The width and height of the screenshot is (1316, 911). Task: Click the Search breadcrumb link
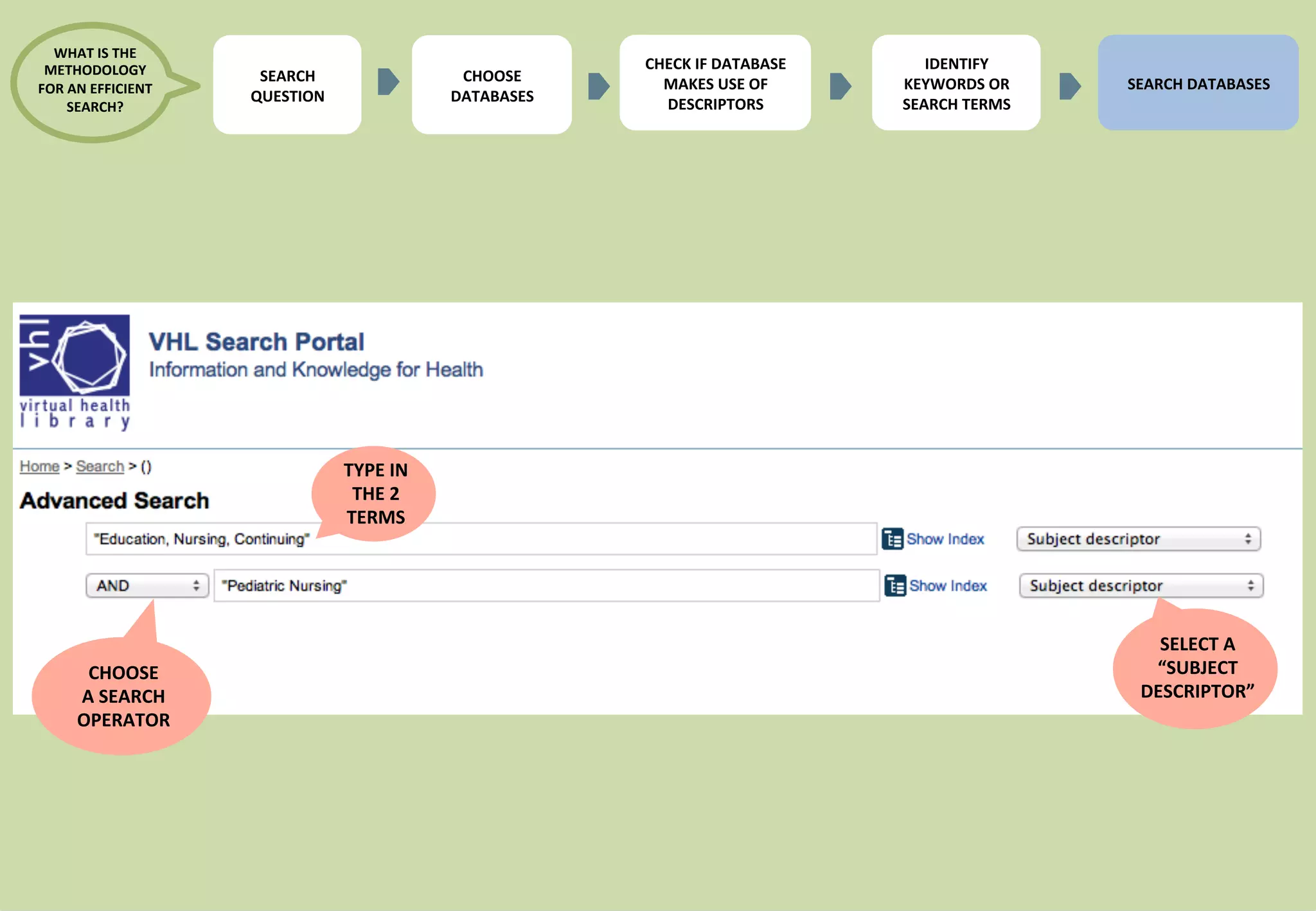click(100, 466)
